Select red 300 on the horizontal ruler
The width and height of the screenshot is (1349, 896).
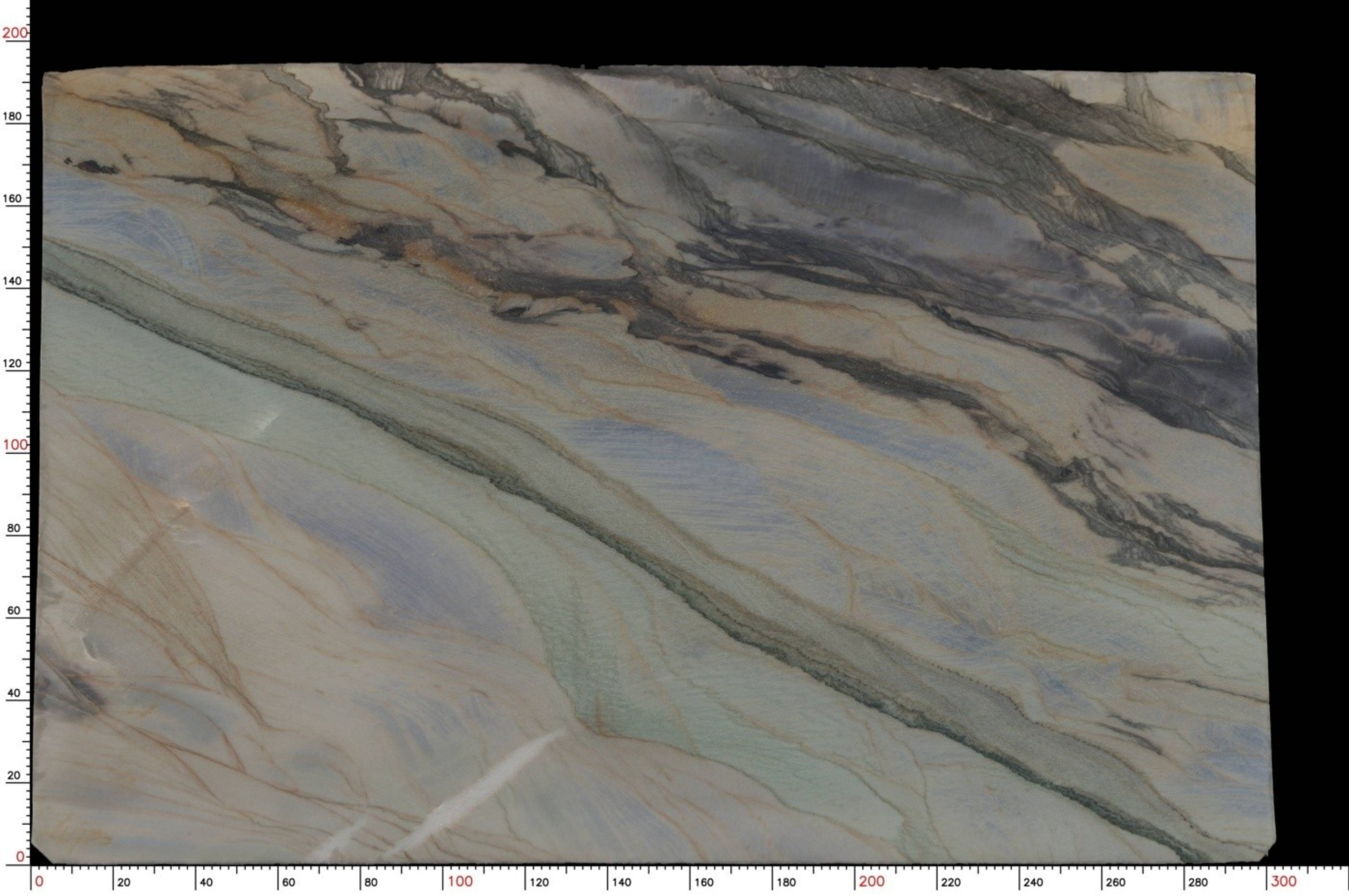(1283, 881)
